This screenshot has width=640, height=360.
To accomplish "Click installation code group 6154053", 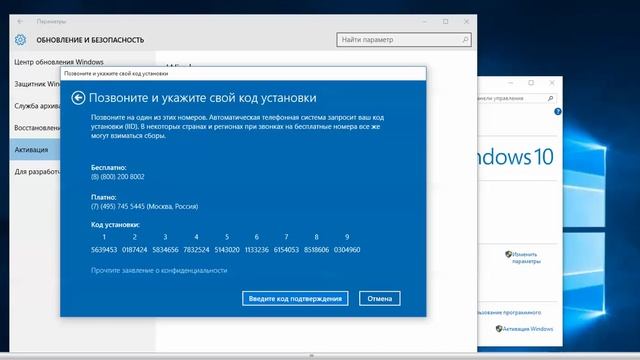I will tap(286, 250).
